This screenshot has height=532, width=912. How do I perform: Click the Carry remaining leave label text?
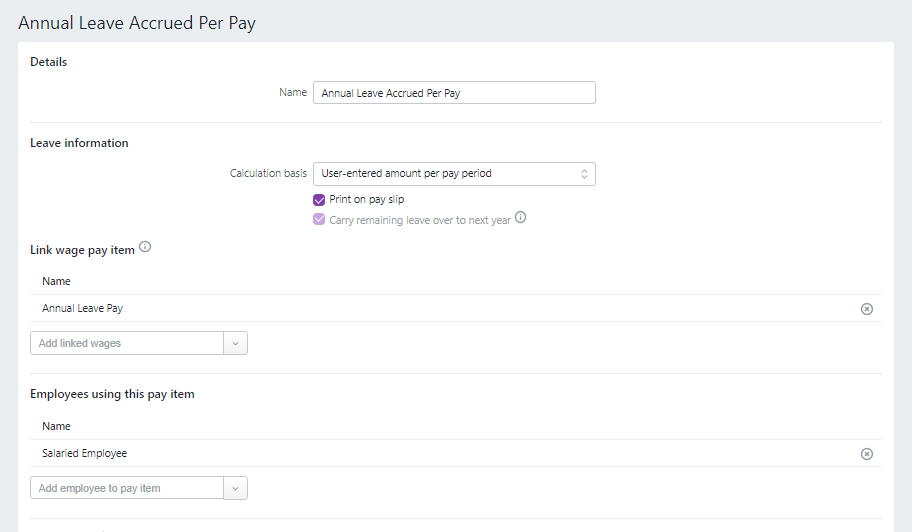[x=420, y=220]
